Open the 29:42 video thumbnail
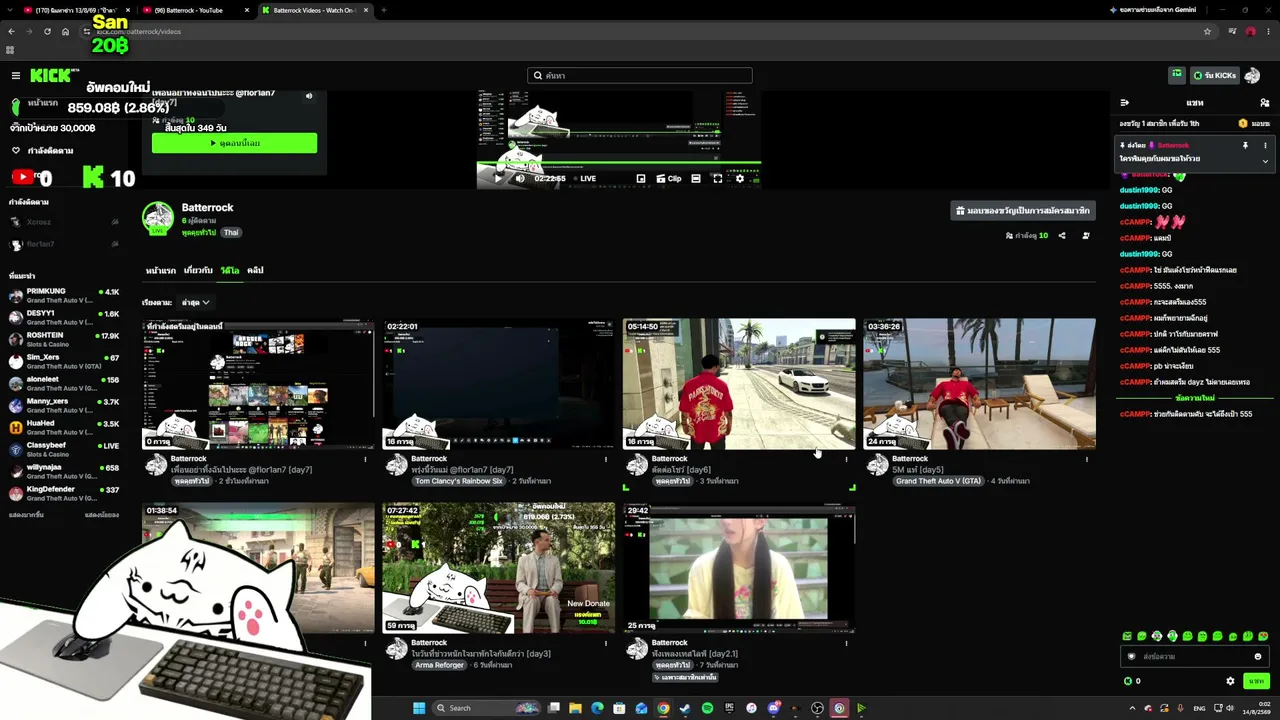This screenshot has width=1280, height=720. click(x=739, y=568)
